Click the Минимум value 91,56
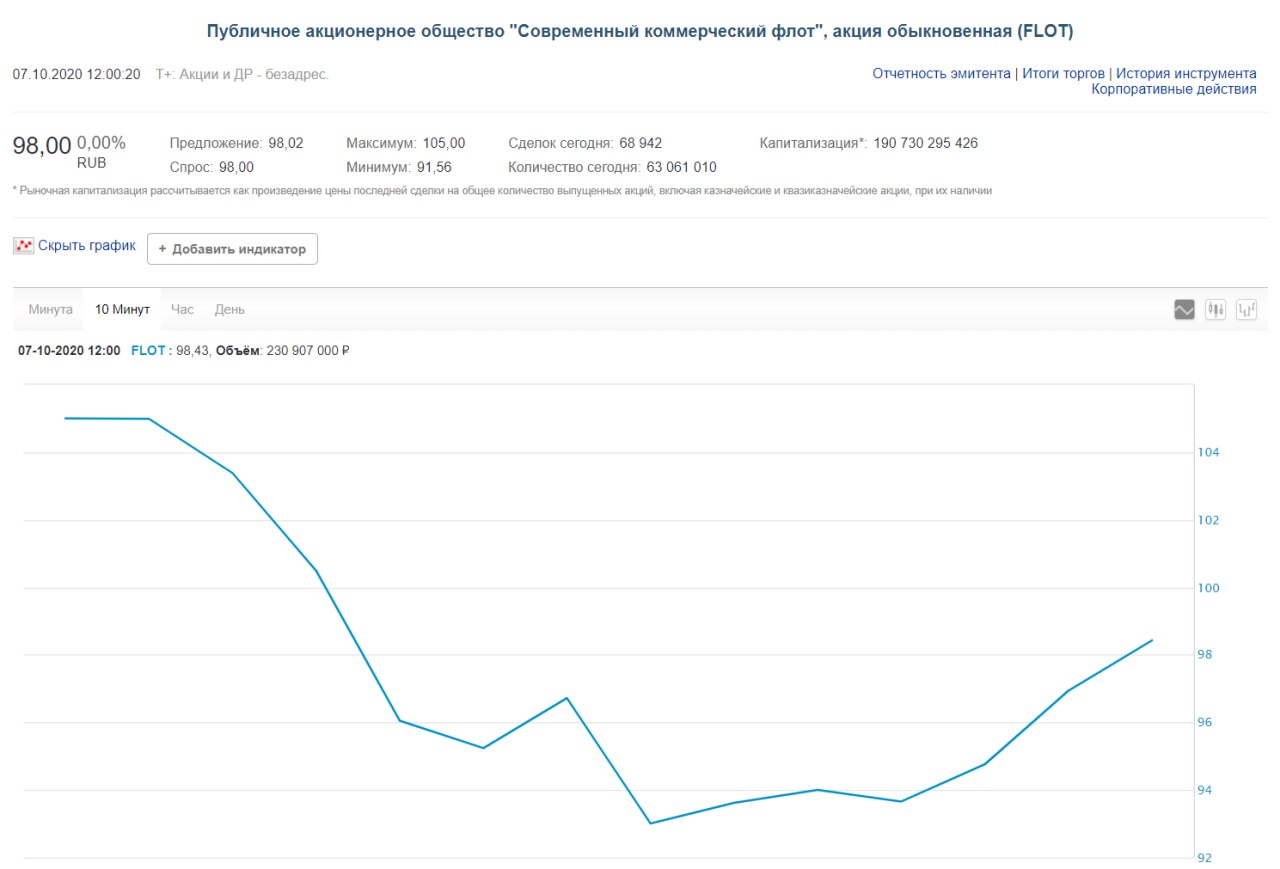The height and width of the screenshot is (869, 1280). pos(434,167)
